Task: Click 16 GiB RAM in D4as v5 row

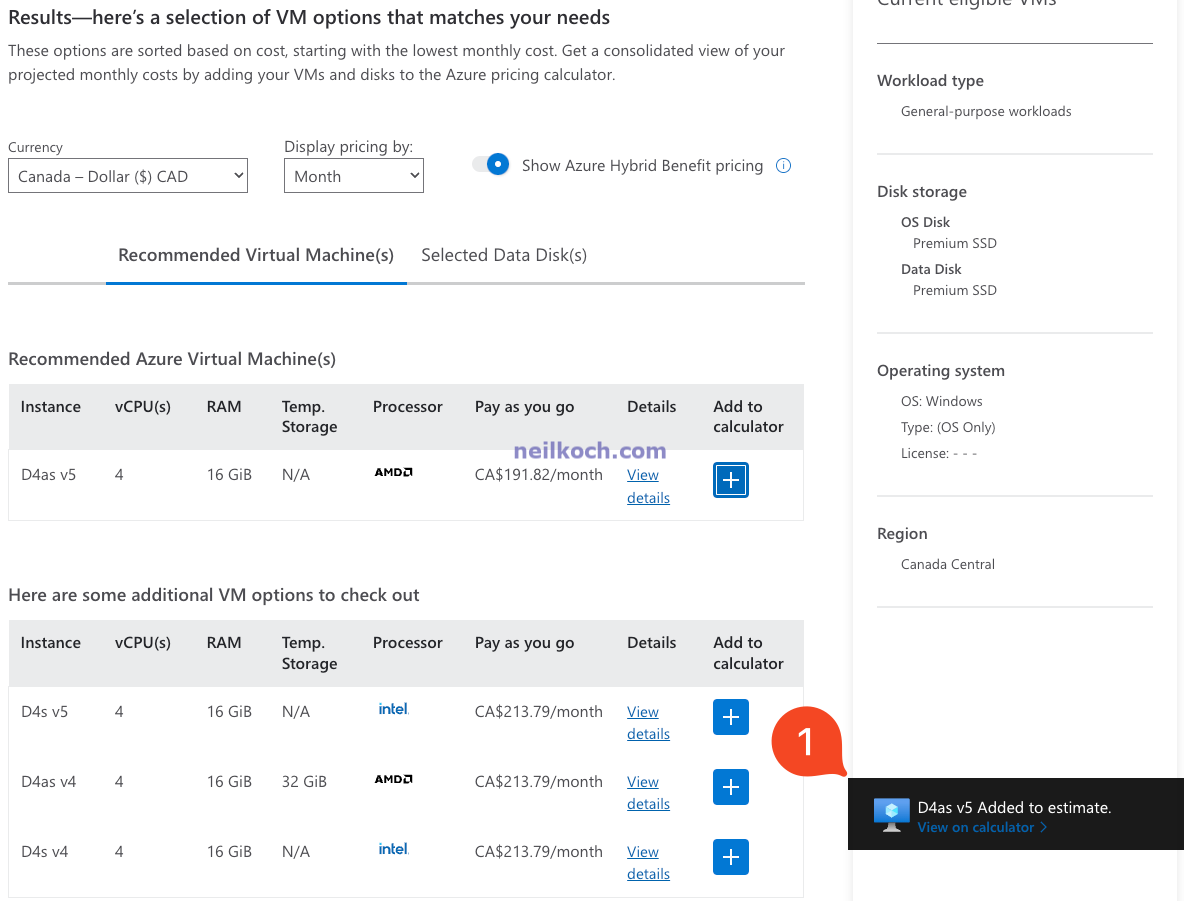Action: pos(229,475)
